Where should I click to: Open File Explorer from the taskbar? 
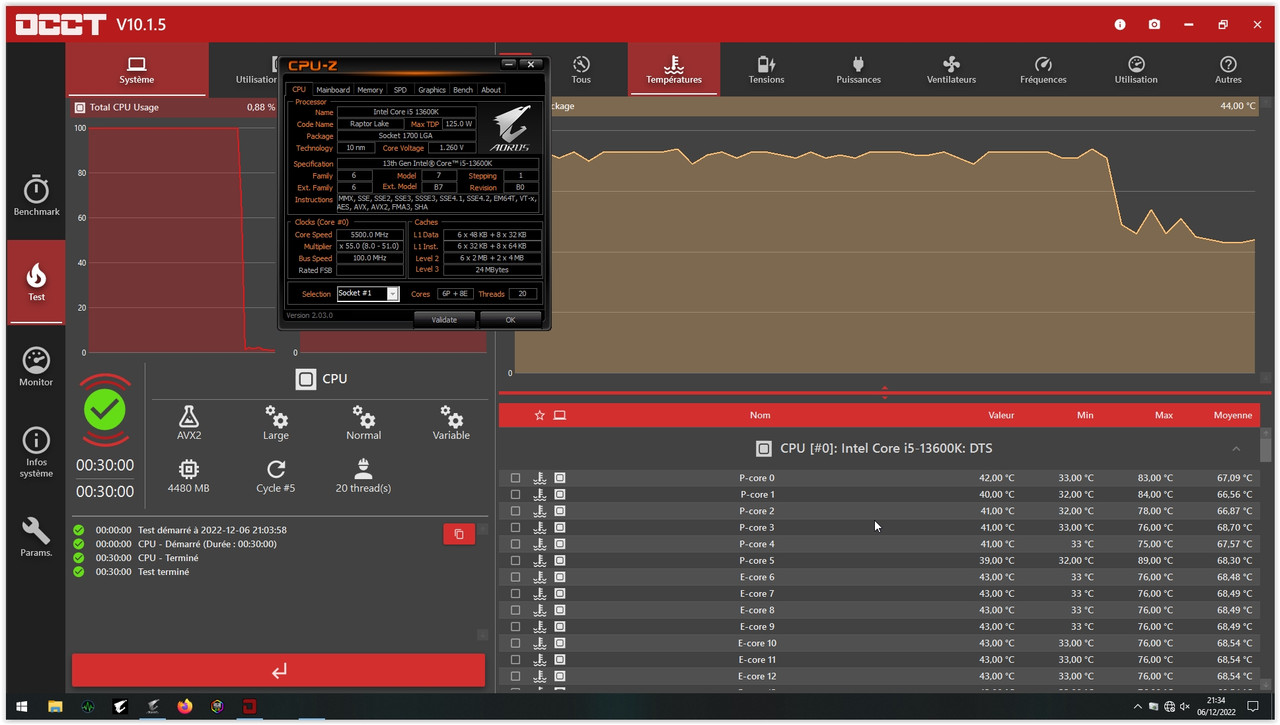[x=55, y=706]
